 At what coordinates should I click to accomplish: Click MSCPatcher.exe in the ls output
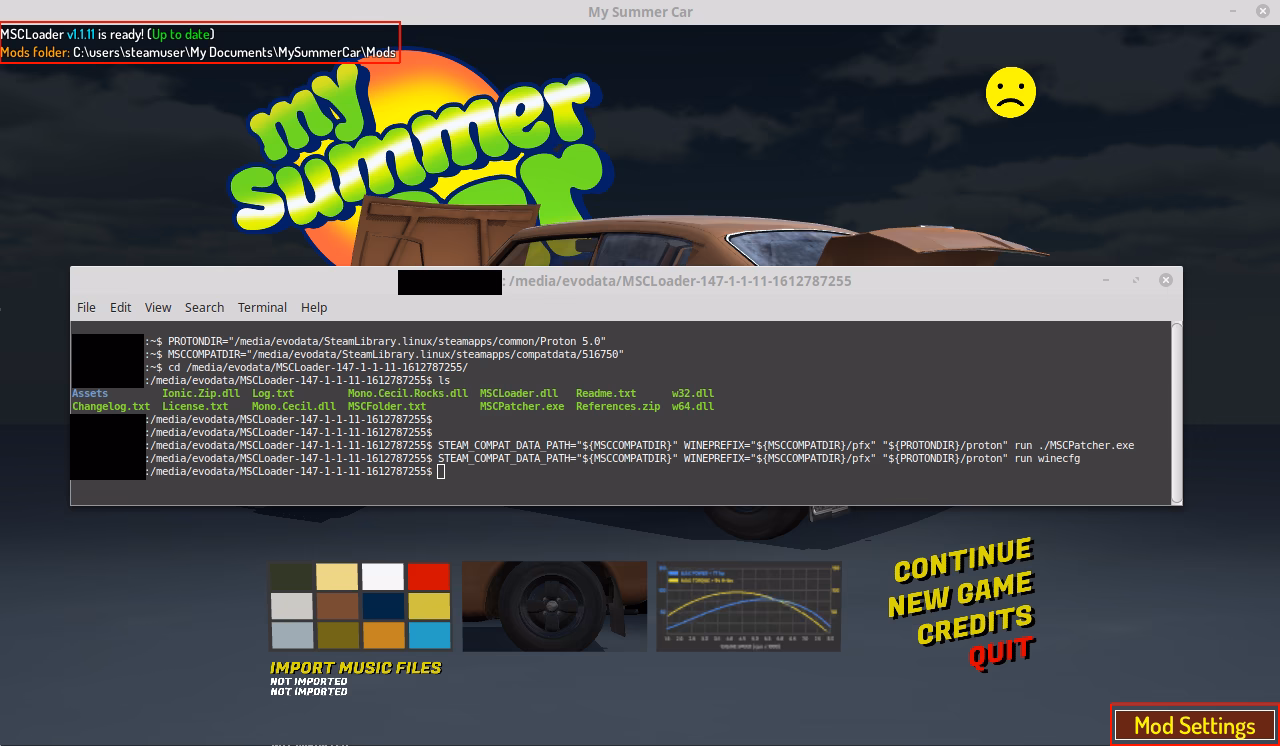coord(522,407)
